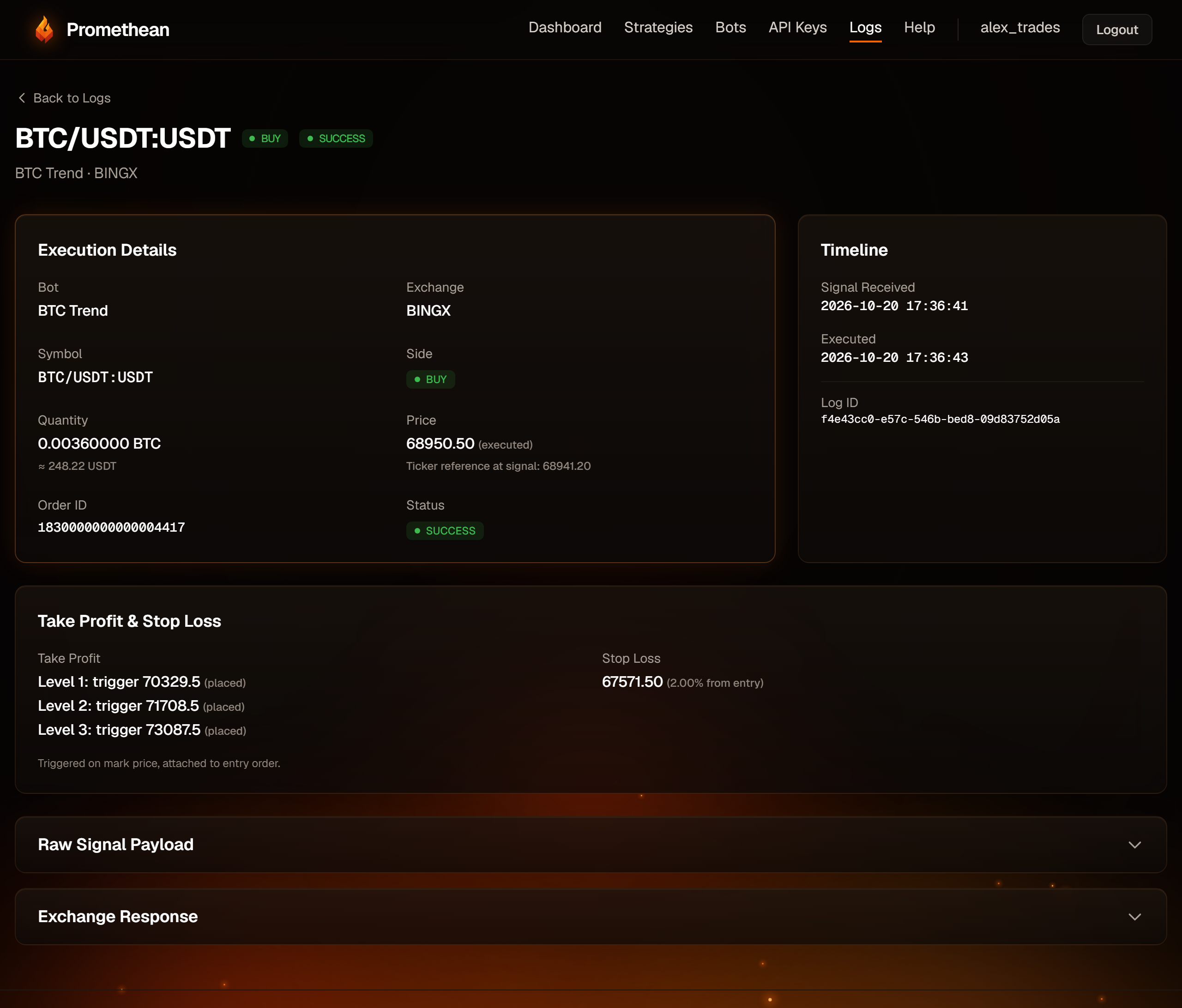1182x1008 pixels.
Task: Click the Promethean flame logo icon
Action: pos(44,29)
